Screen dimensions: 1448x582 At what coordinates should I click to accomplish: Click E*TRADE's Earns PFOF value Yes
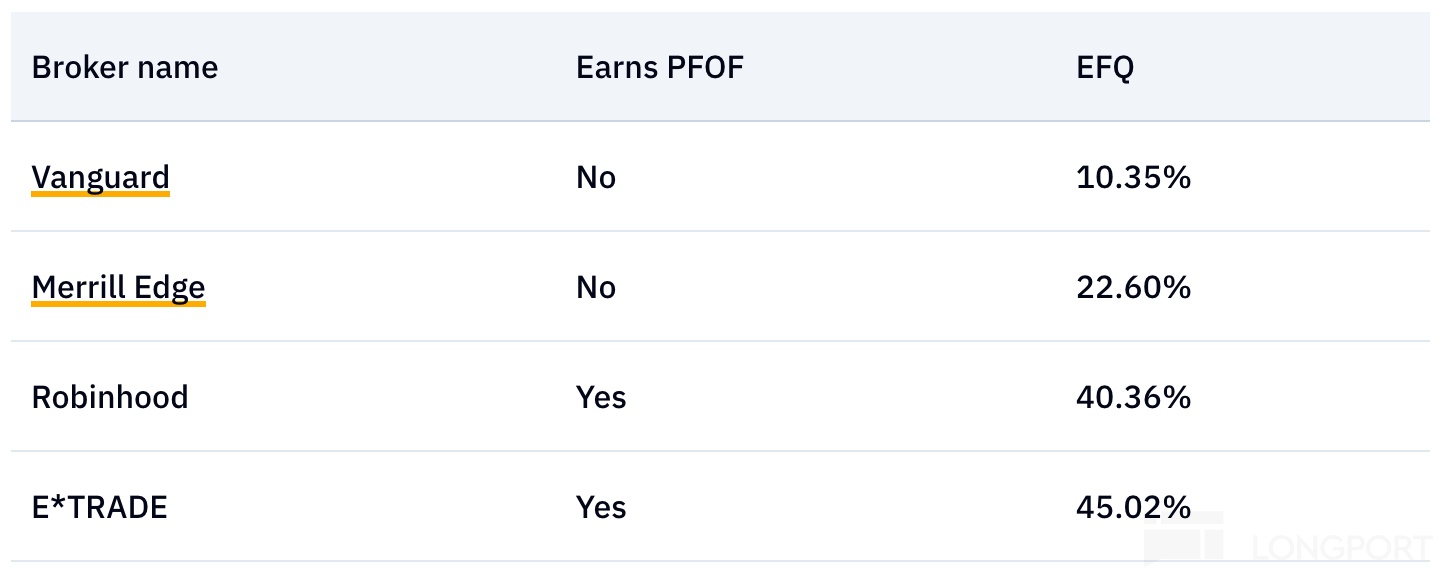coord(601,508)
